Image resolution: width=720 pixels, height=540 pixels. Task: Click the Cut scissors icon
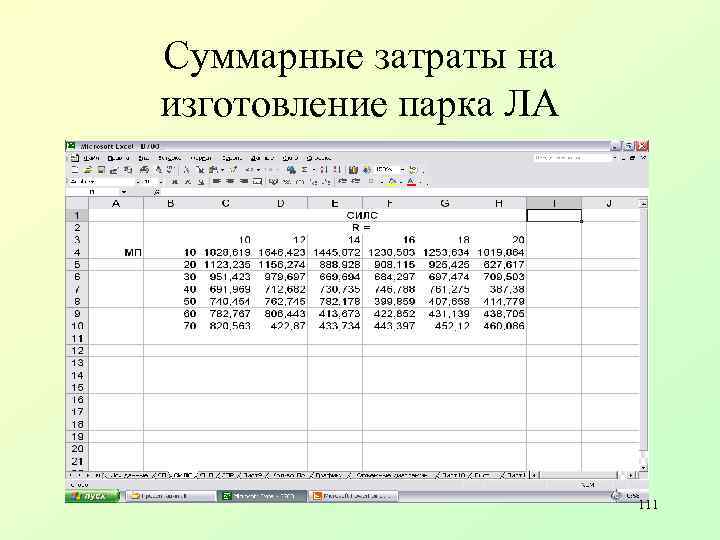pos(186,169)
